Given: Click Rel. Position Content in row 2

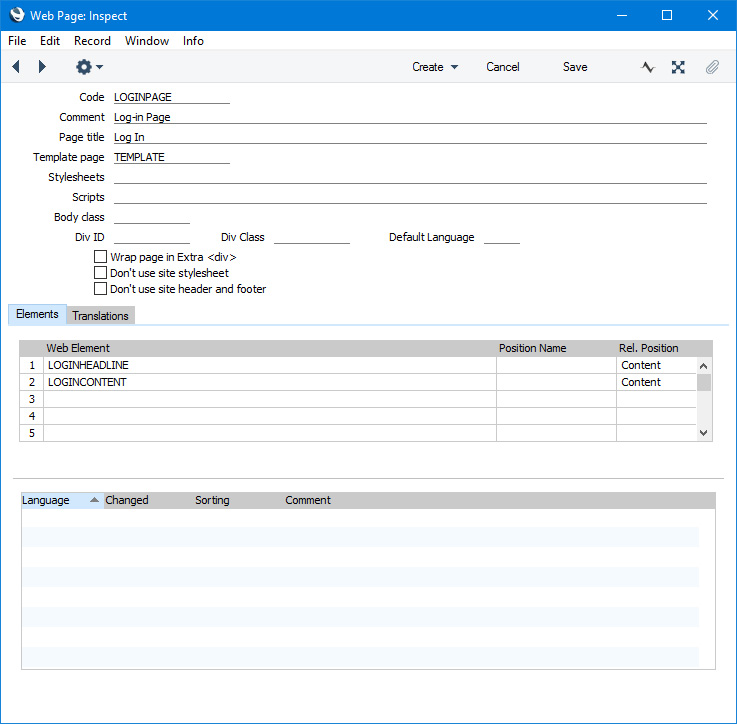Looking at the screenshot, I should (x=656, y=382).
